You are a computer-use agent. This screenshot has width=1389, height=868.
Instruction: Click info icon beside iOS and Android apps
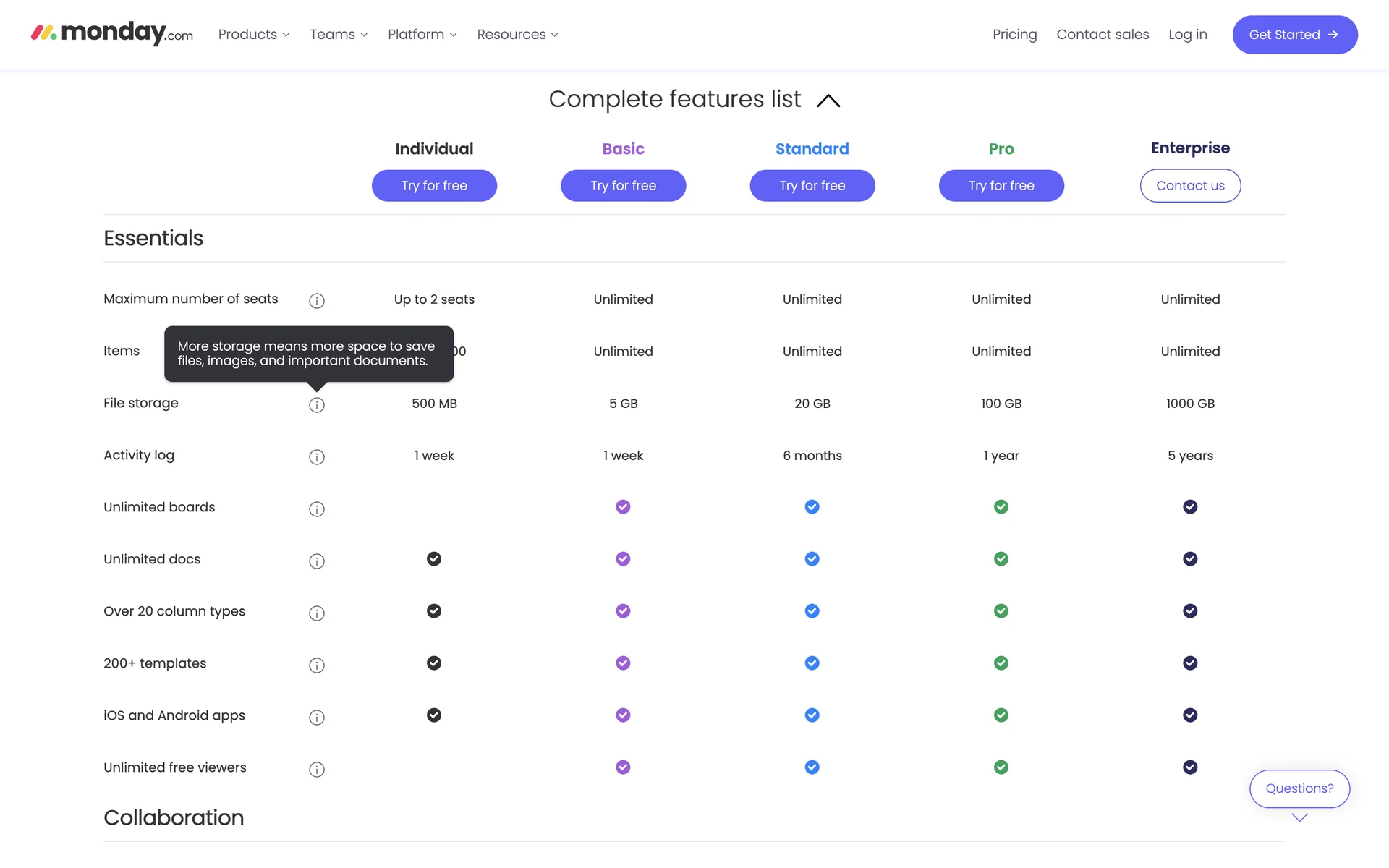pyautogui.click(x=316, y=718)
